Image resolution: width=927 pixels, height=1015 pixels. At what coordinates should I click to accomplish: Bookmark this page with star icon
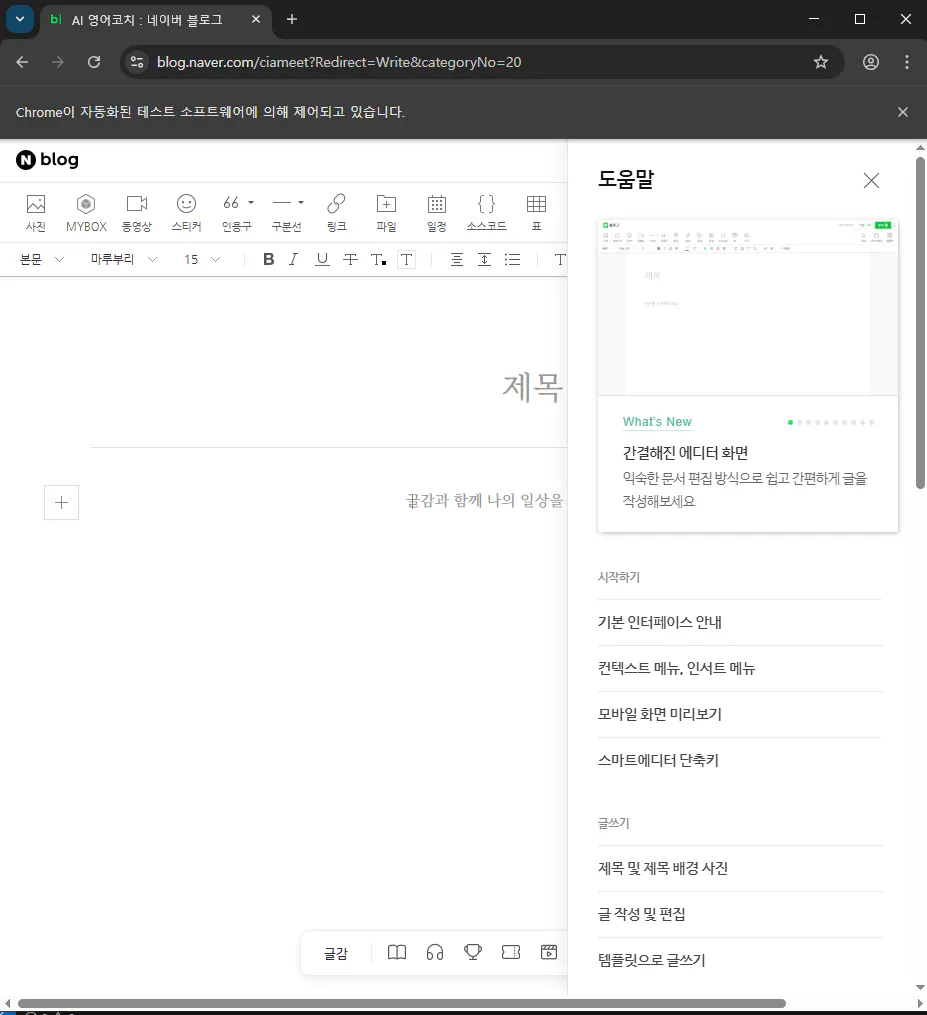(x=821, y=62)
